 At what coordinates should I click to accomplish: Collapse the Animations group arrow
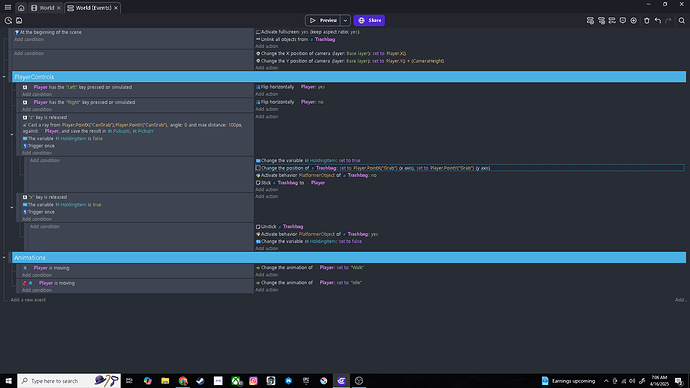(4, 257)
